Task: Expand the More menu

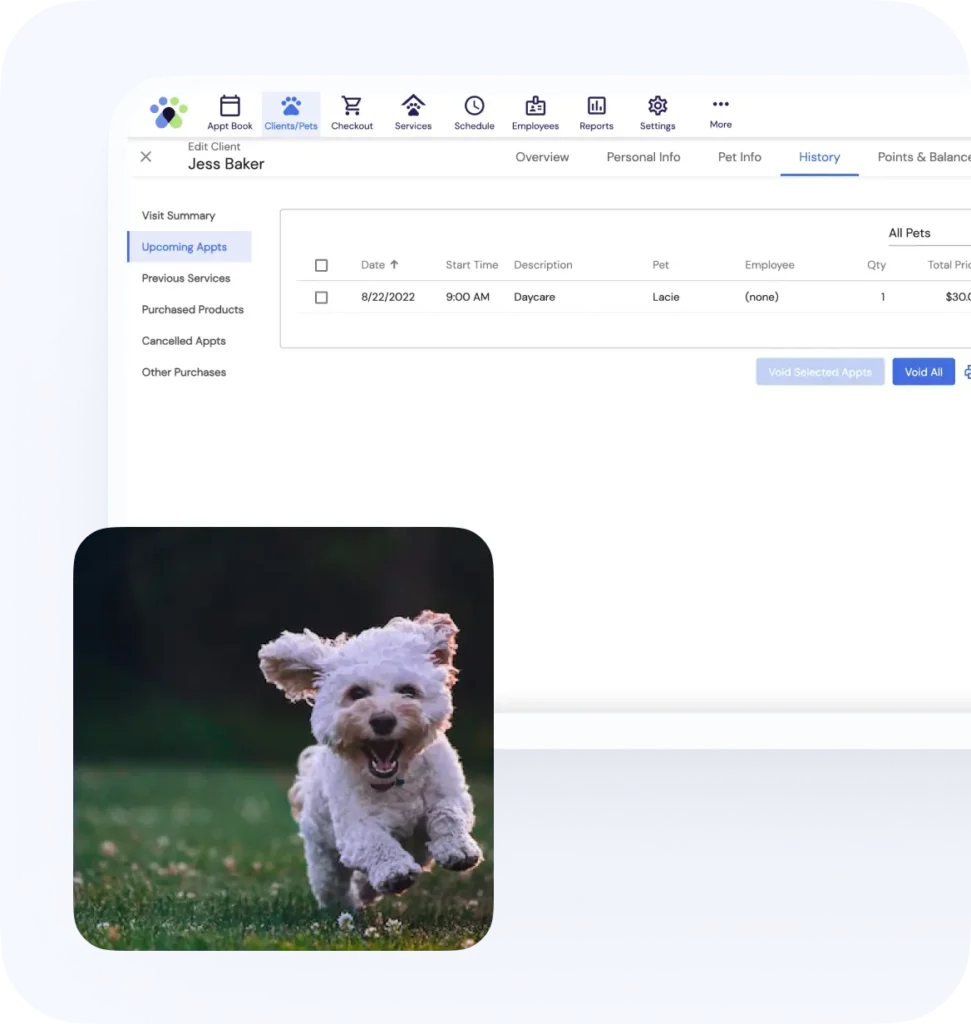Action: pyautogui.click(x=720, y=105)
